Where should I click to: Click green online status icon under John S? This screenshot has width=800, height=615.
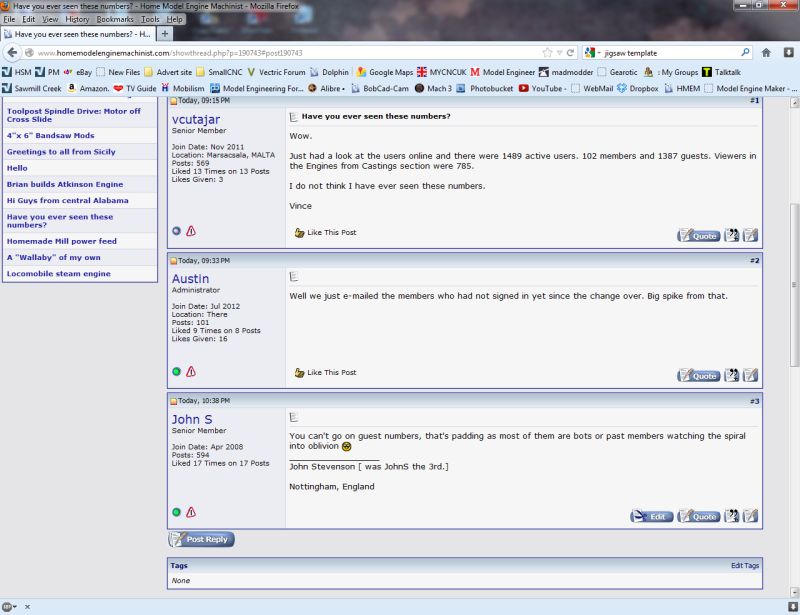coord(177,512)
